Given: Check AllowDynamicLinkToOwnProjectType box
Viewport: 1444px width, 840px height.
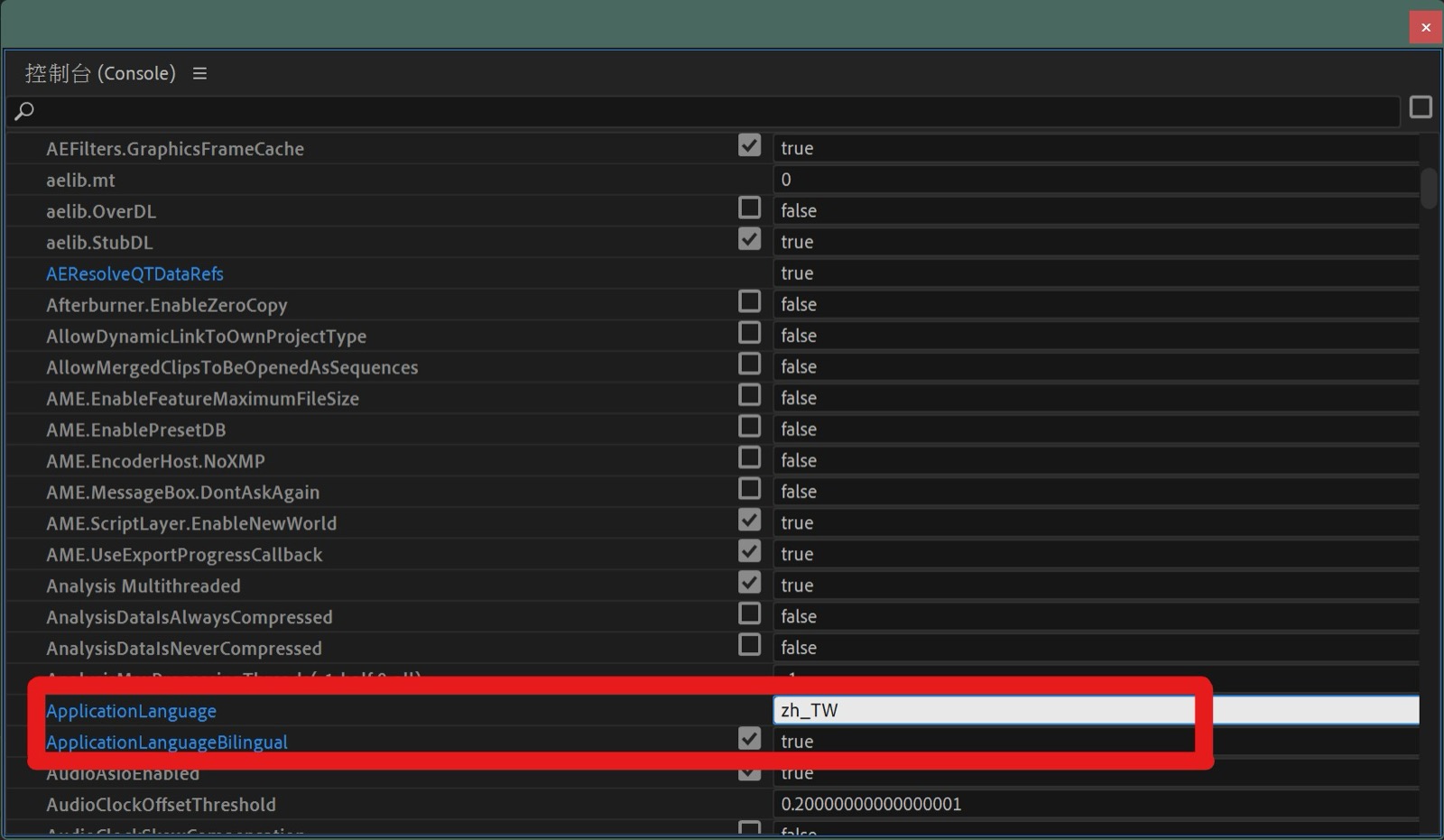Looking at the screenshot, I should 749,333.
